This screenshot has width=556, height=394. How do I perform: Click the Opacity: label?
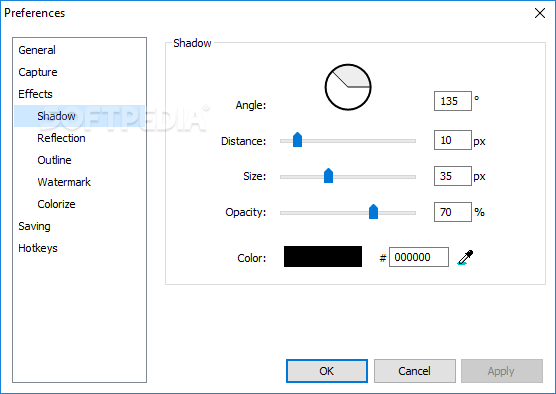pos(246,212)
